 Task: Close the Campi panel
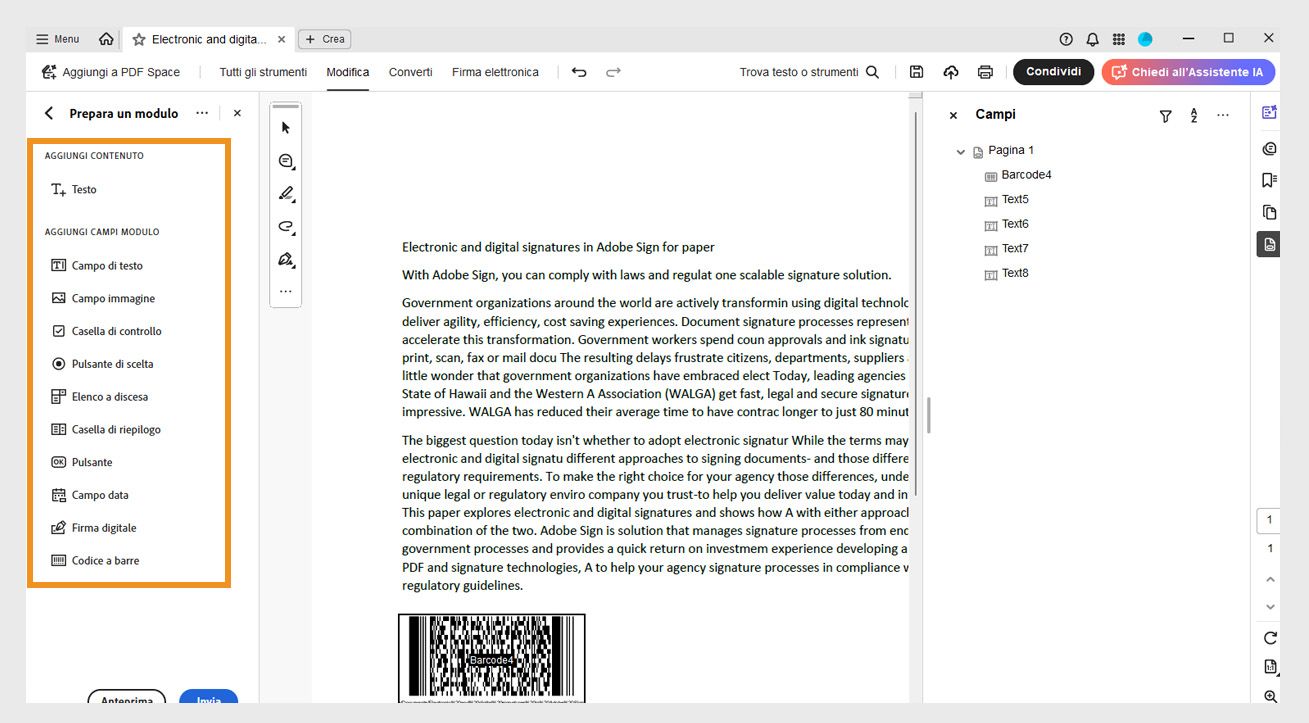[953, 116]
